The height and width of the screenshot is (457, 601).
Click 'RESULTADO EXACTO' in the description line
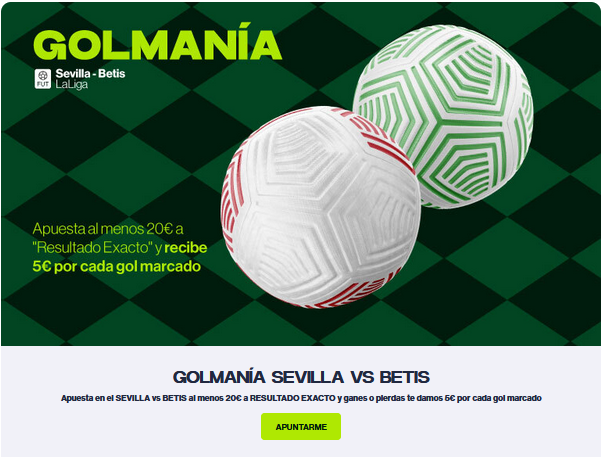tap(293, 398)
